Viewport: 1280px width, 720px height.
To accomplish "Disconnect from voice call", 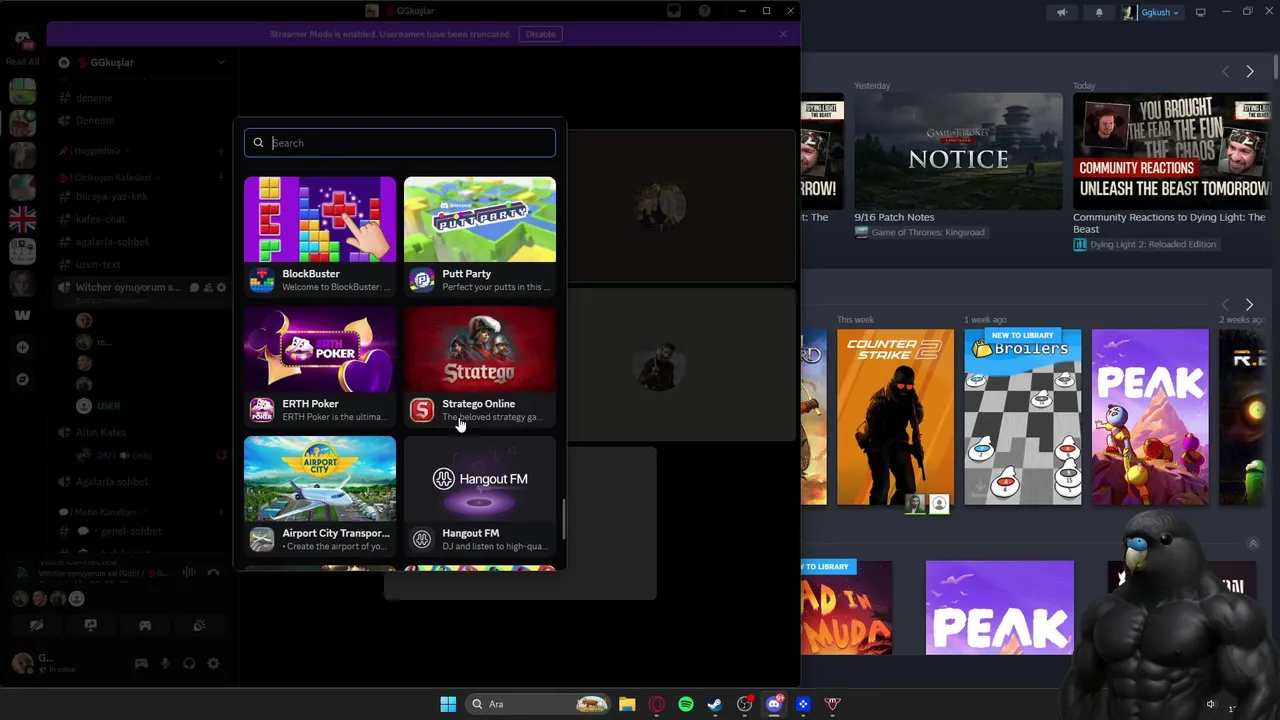I will coord(213,573).
